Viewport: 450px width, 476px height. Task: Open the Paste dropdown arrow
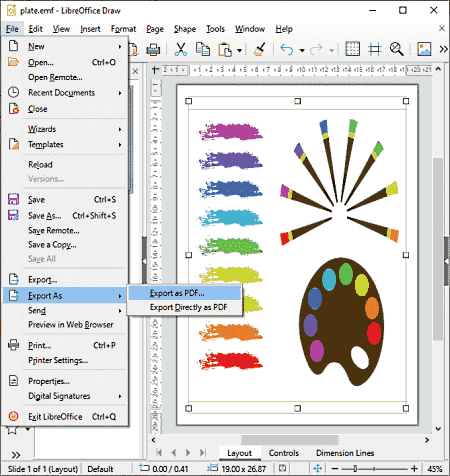click(239, 51)
